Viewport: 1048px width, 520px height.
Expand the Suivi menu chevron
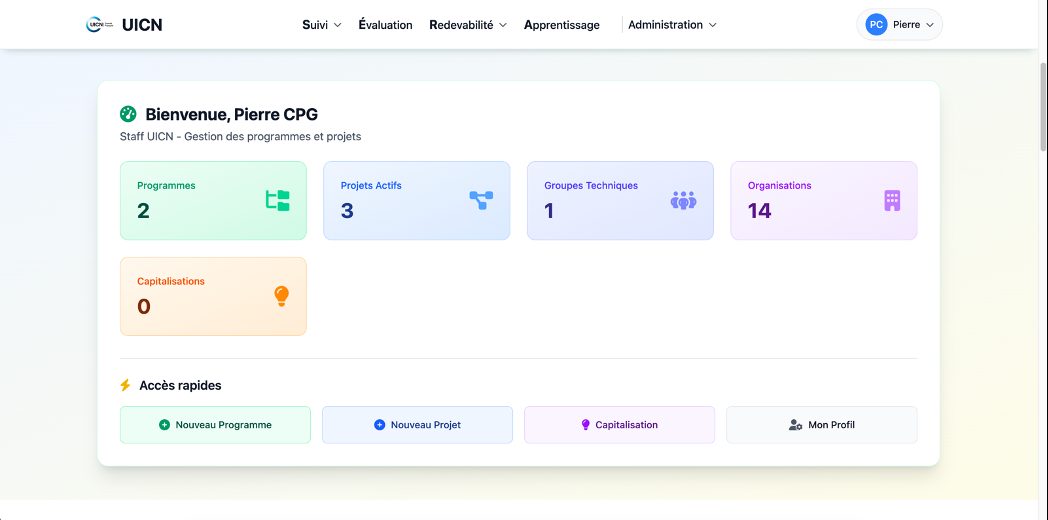coord(338,25)
